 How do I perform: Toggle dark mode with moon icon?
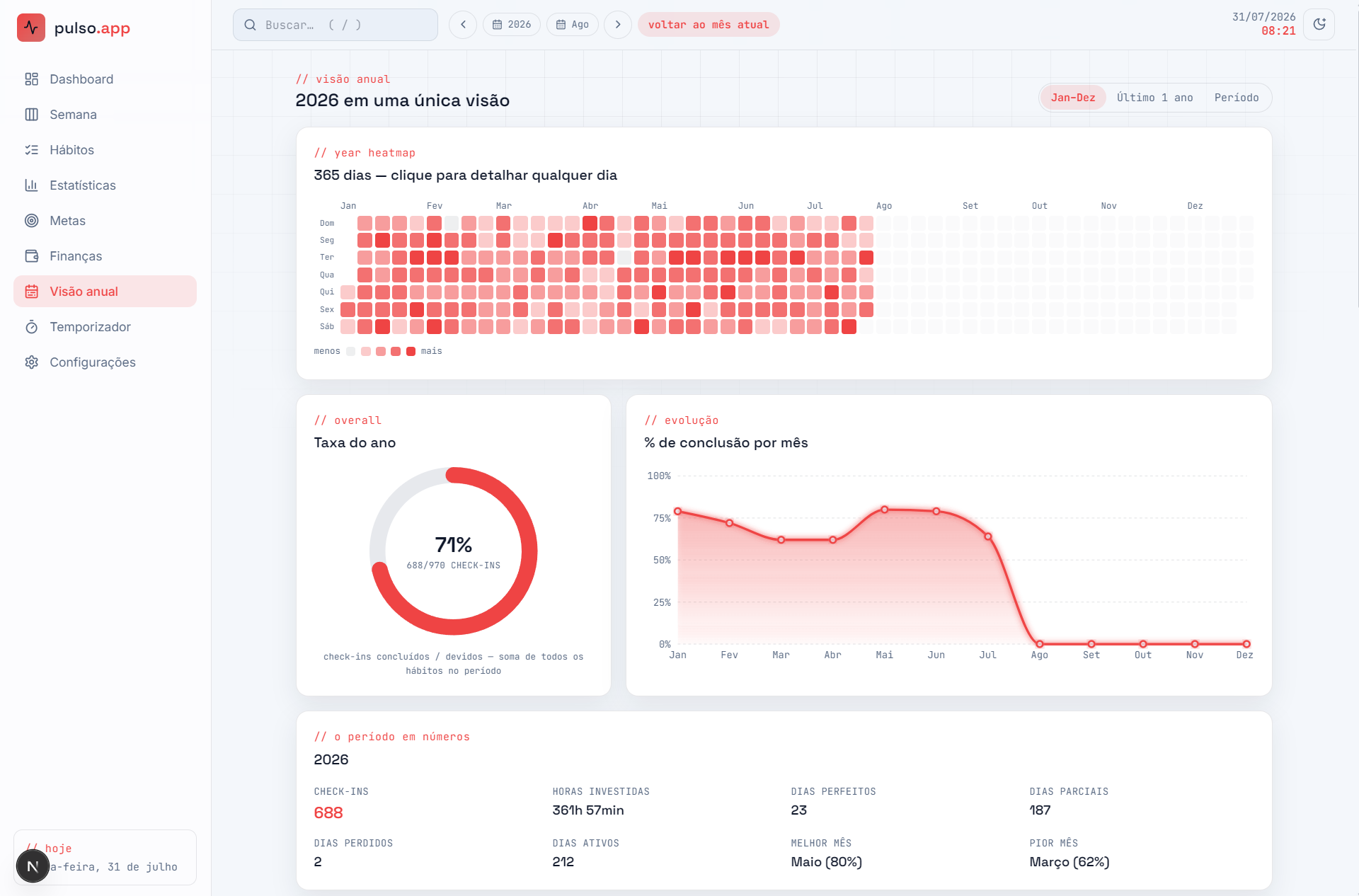(1319, 25)
